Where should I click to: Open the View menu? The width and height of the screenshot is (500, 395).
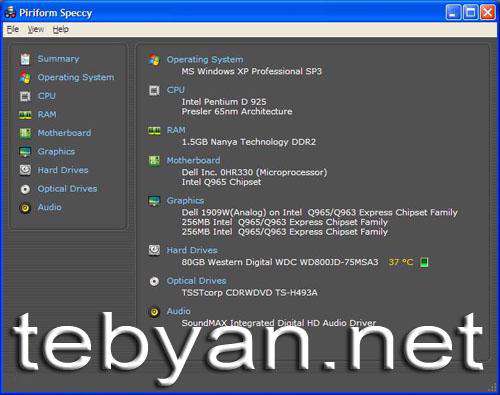36,29
